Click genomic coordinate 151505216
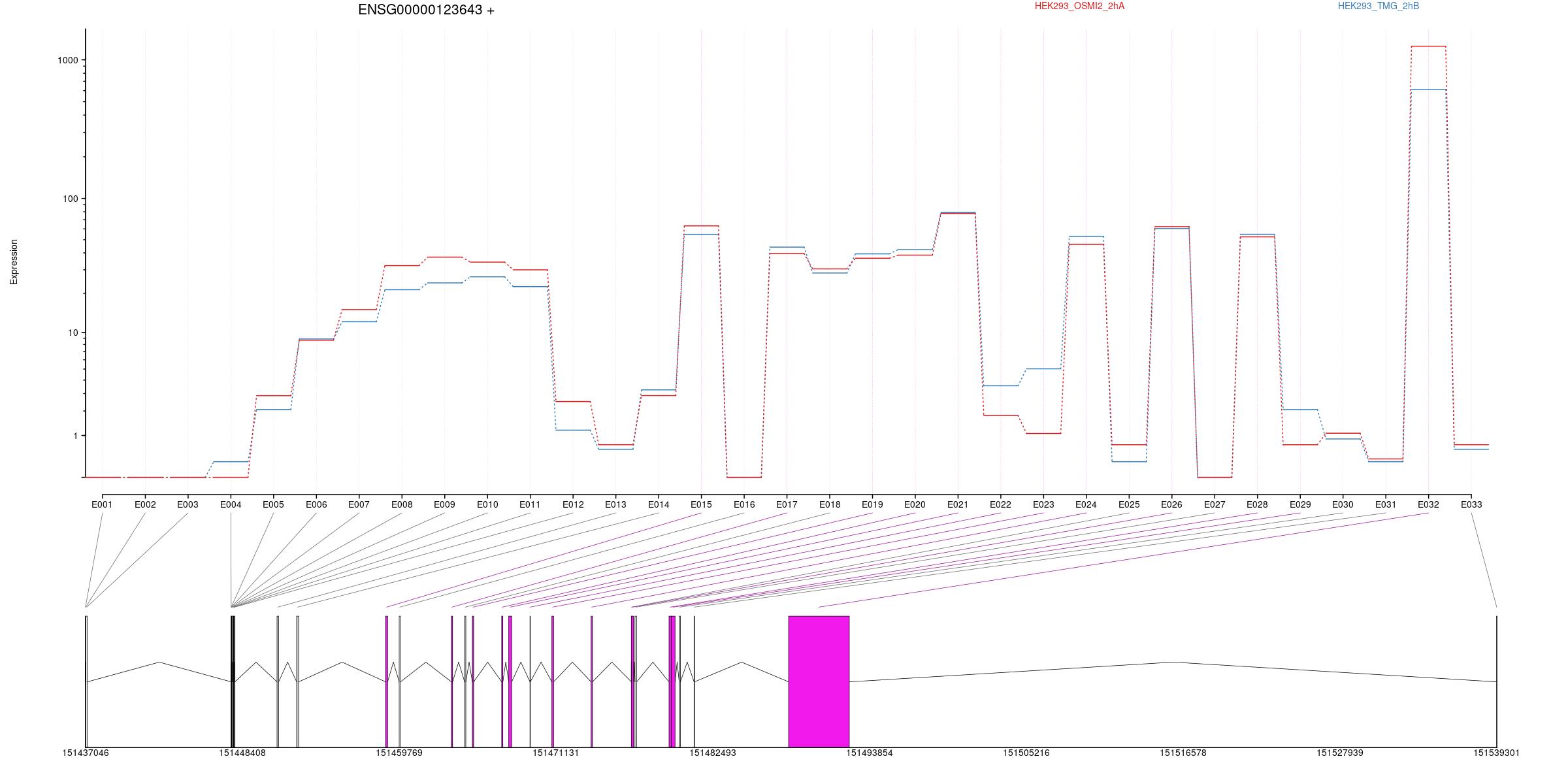1568x784 pixels. [x=1026, y=753]
